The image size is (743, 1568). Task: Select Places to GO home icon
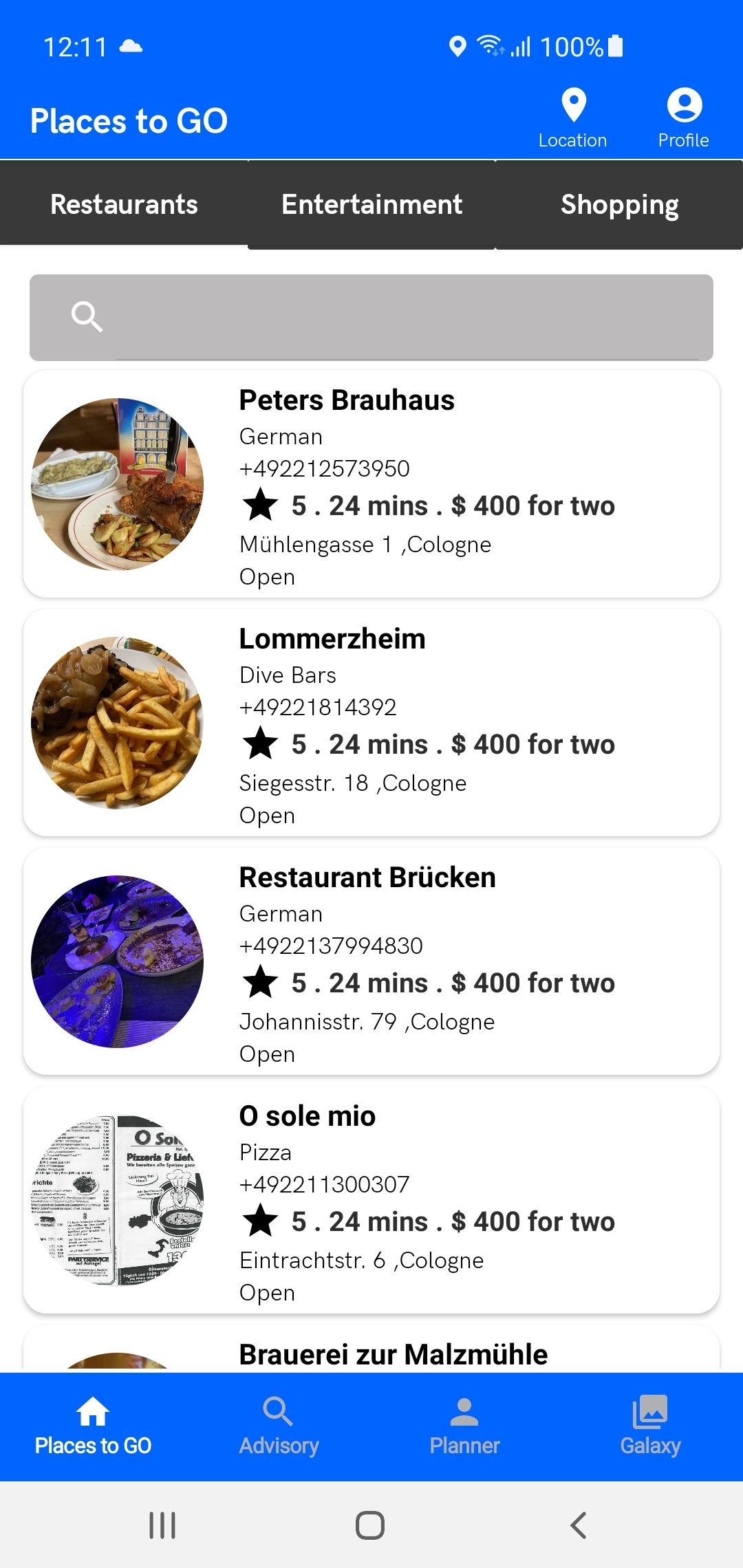(93, 1412)
